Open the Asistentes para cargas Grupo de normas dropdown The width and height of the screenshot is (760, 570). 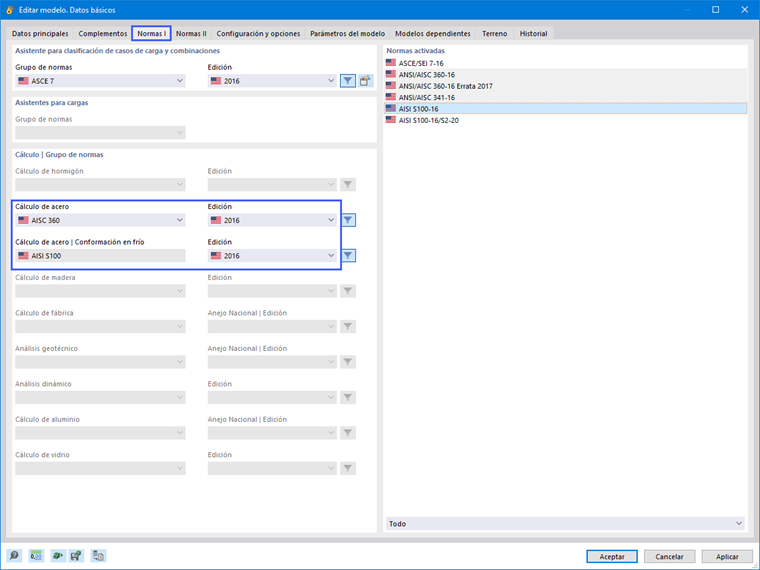click(x=100, y=132)
